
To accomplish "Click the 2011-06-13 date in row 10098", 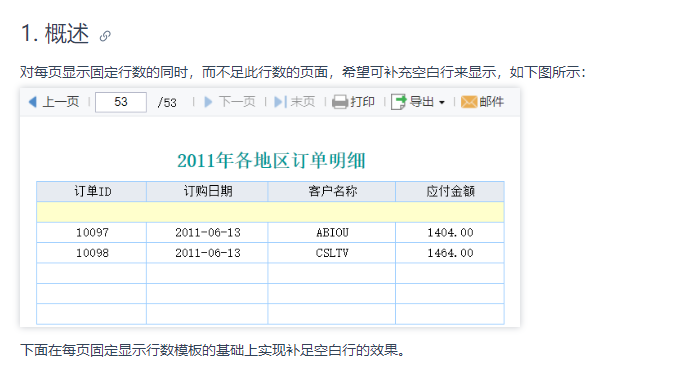I will (x=207, y=253).
